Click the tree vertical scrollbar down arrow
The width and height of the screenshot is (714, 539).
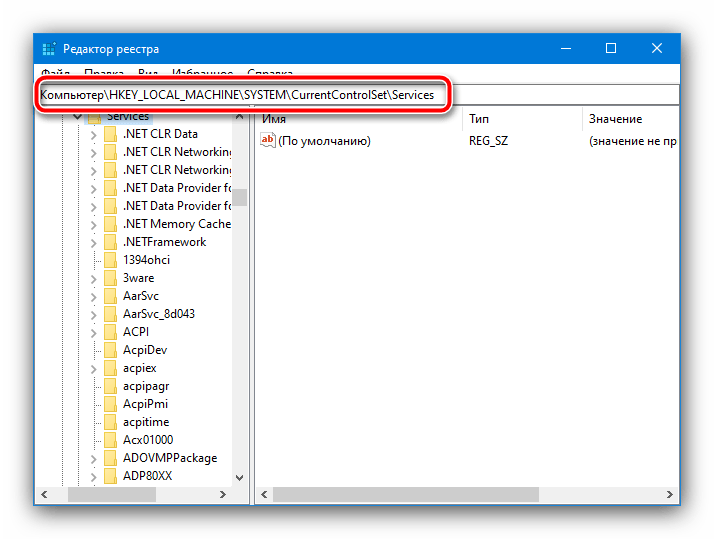(x=240, y=478)
